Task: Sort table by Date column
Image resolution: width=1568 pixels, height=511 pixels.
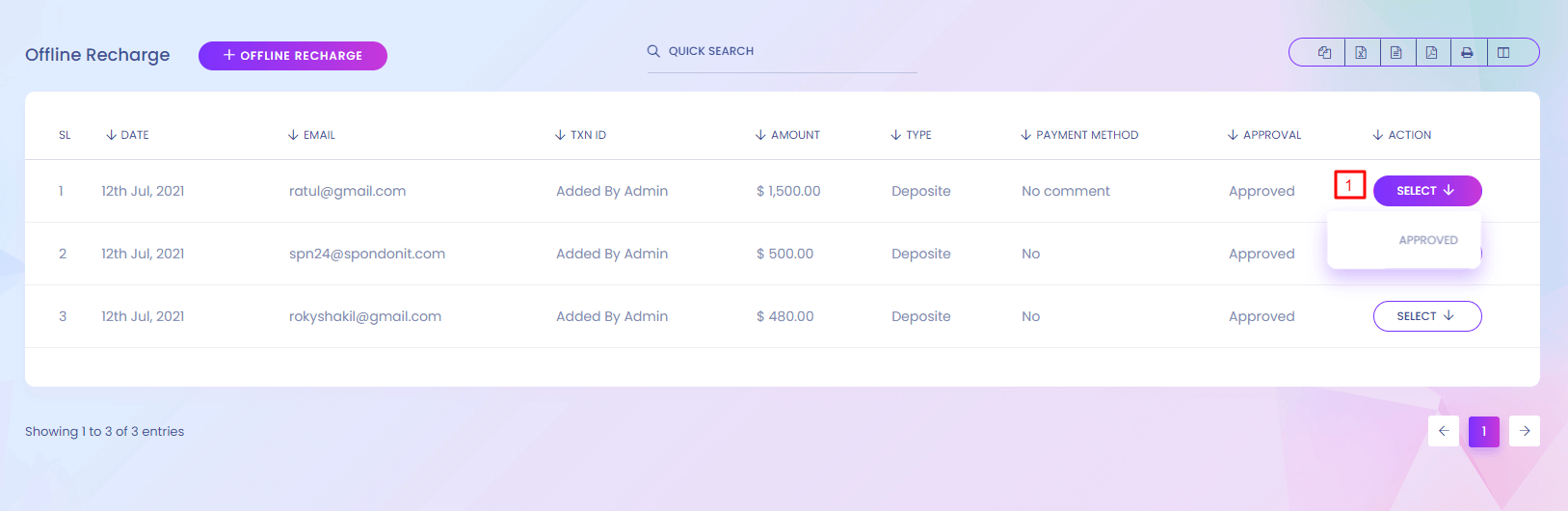Action: 128,135
